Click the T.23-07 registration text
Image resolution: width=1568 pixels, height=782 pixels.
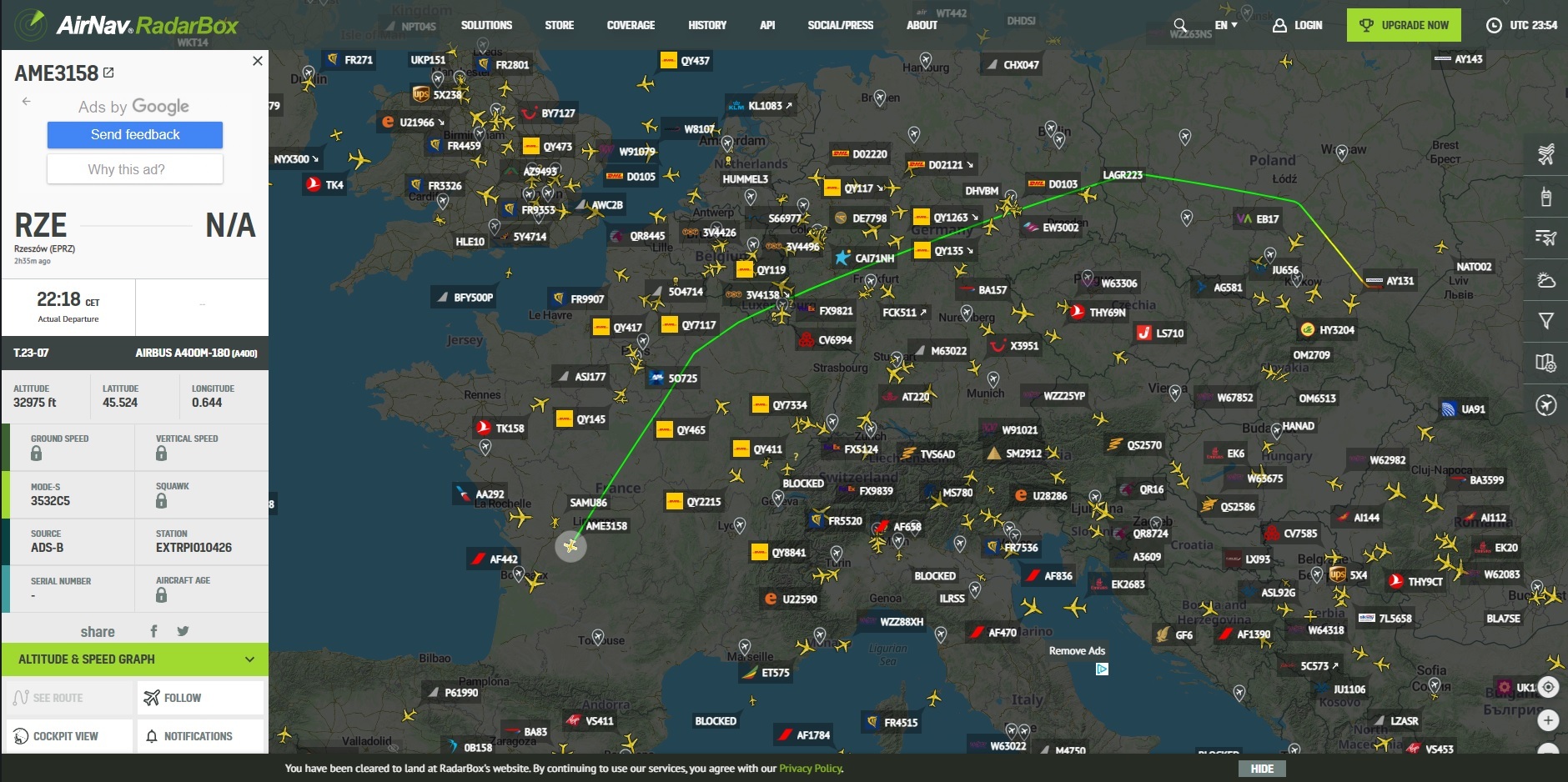click(x=31, y=353)
